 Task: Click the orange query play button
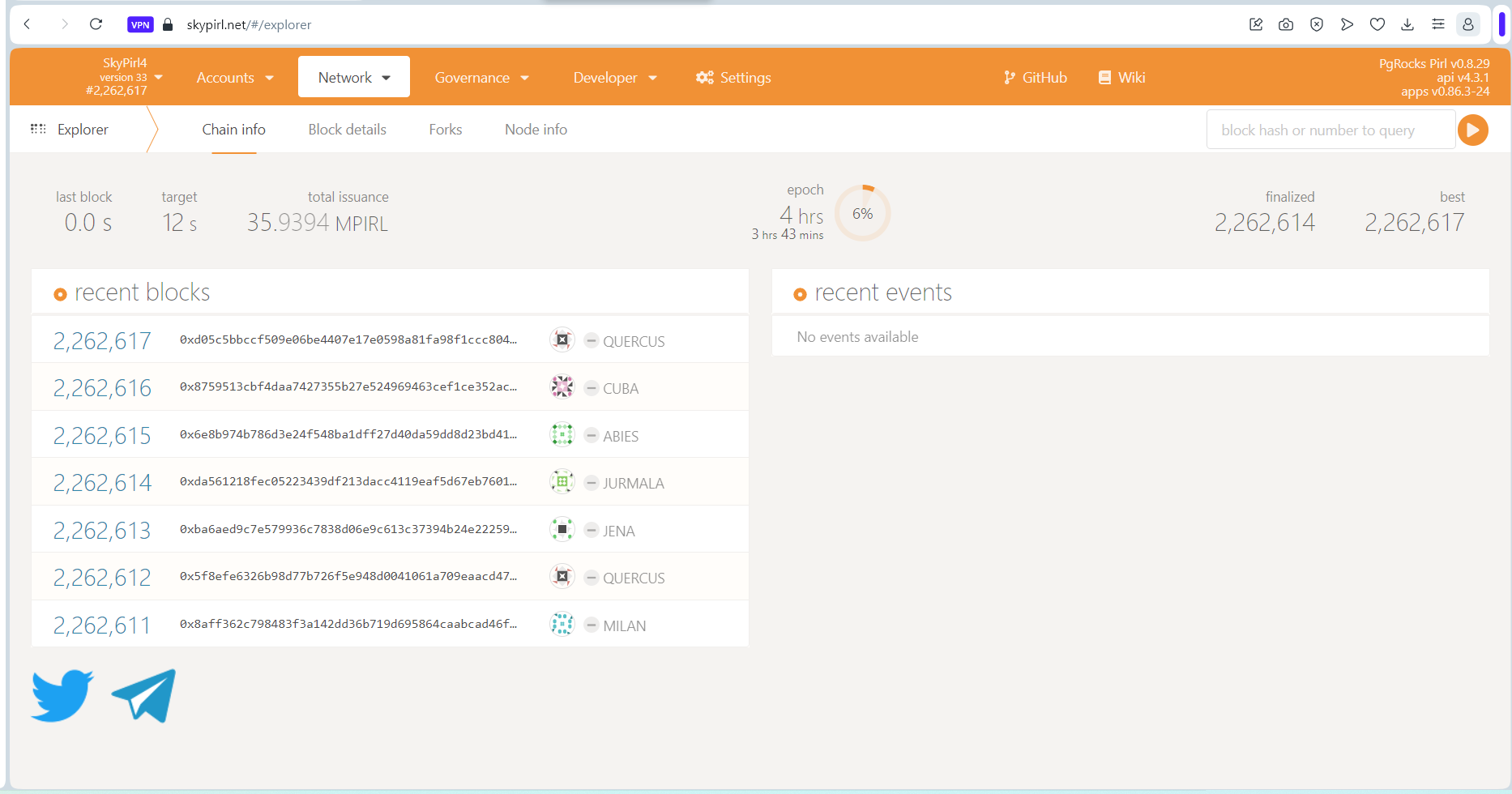coord(1472,130)
